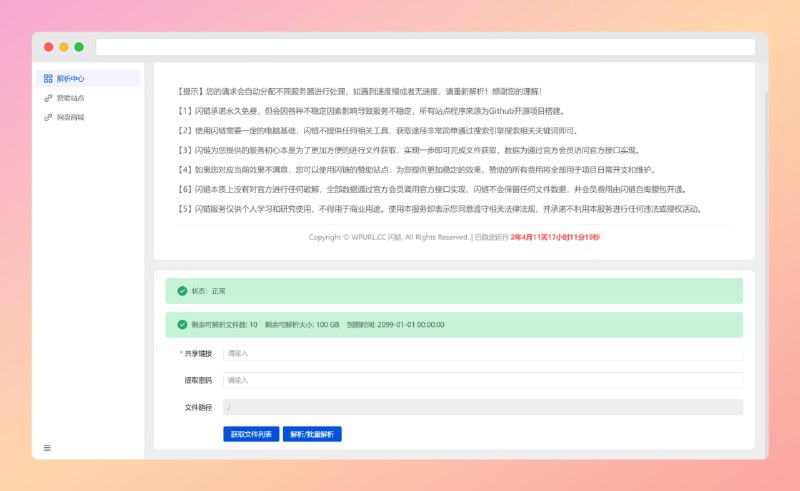Click the link icon beside 网盘商城

(48, 117)
